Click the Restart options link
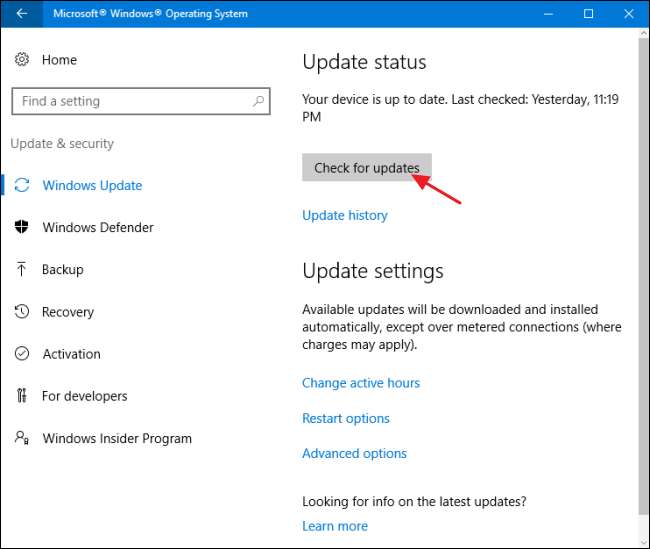Image resolution: width=650 pixels, height=549 pixels. coord(345,418)
